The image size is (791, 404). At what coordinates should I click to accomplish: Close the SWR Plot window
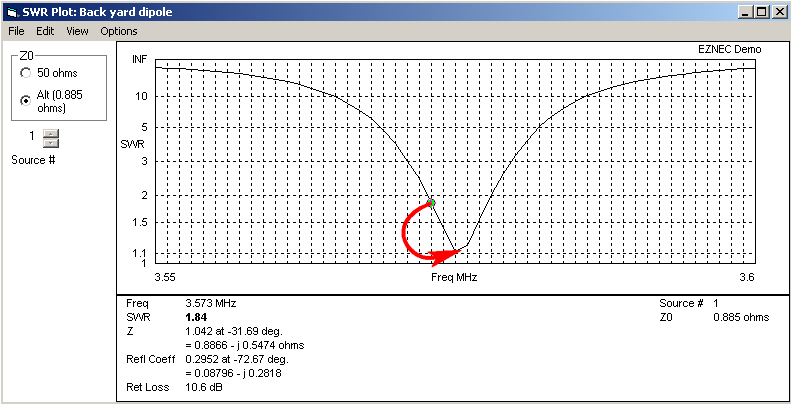778,11
